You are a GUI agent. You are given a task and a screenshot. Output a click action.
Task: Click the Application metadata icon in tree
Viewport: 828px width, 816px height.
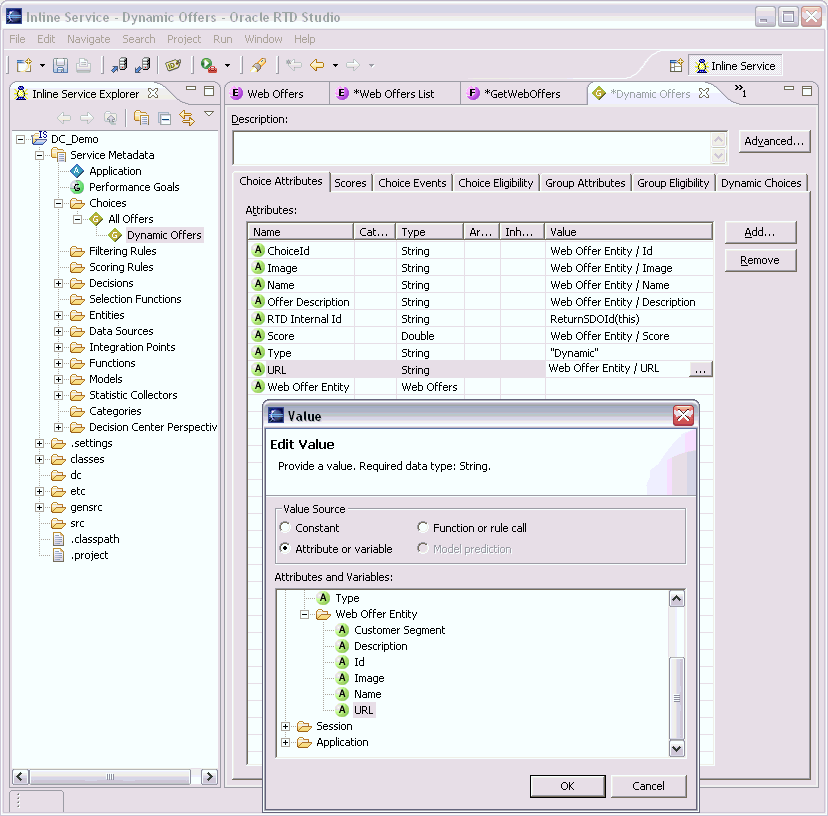[x=77, y=171]
